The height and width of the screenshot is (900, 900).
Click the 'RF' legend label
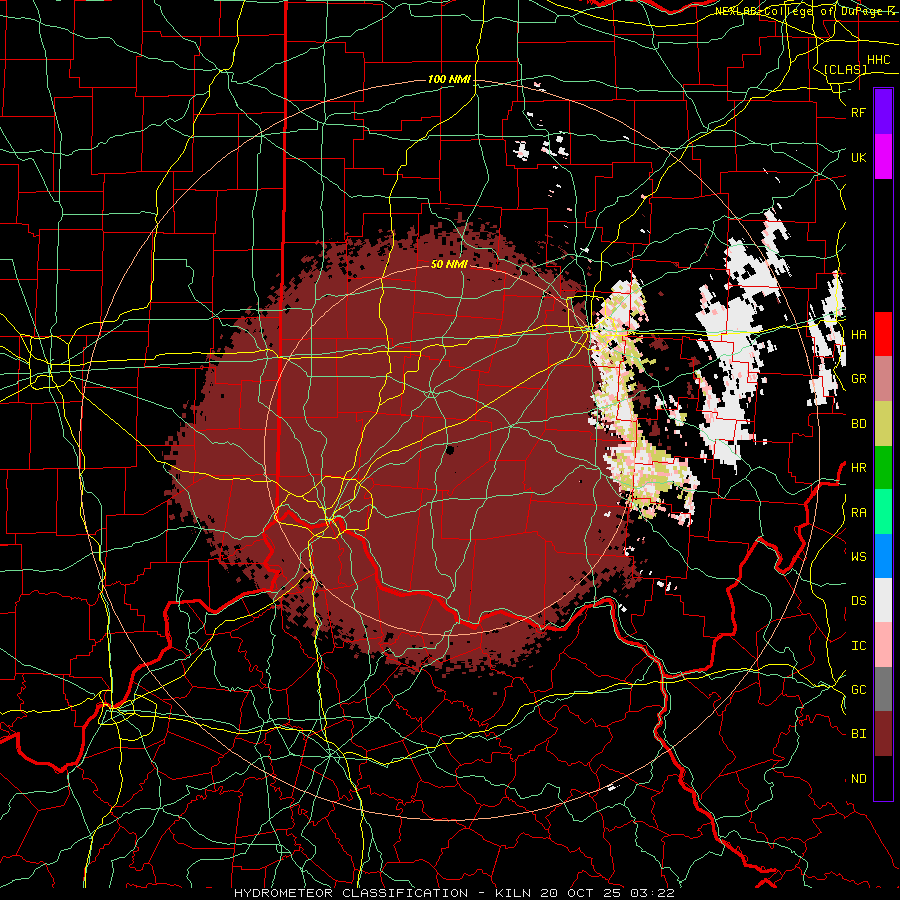858,112
